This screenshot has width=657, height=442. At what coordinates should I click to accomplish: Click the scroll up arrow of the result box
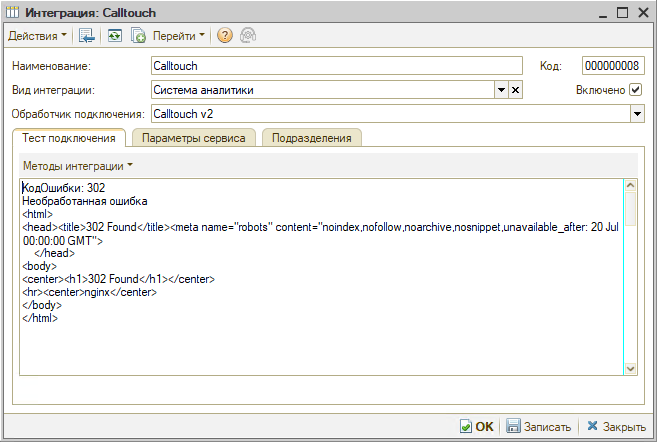(631, 185)
